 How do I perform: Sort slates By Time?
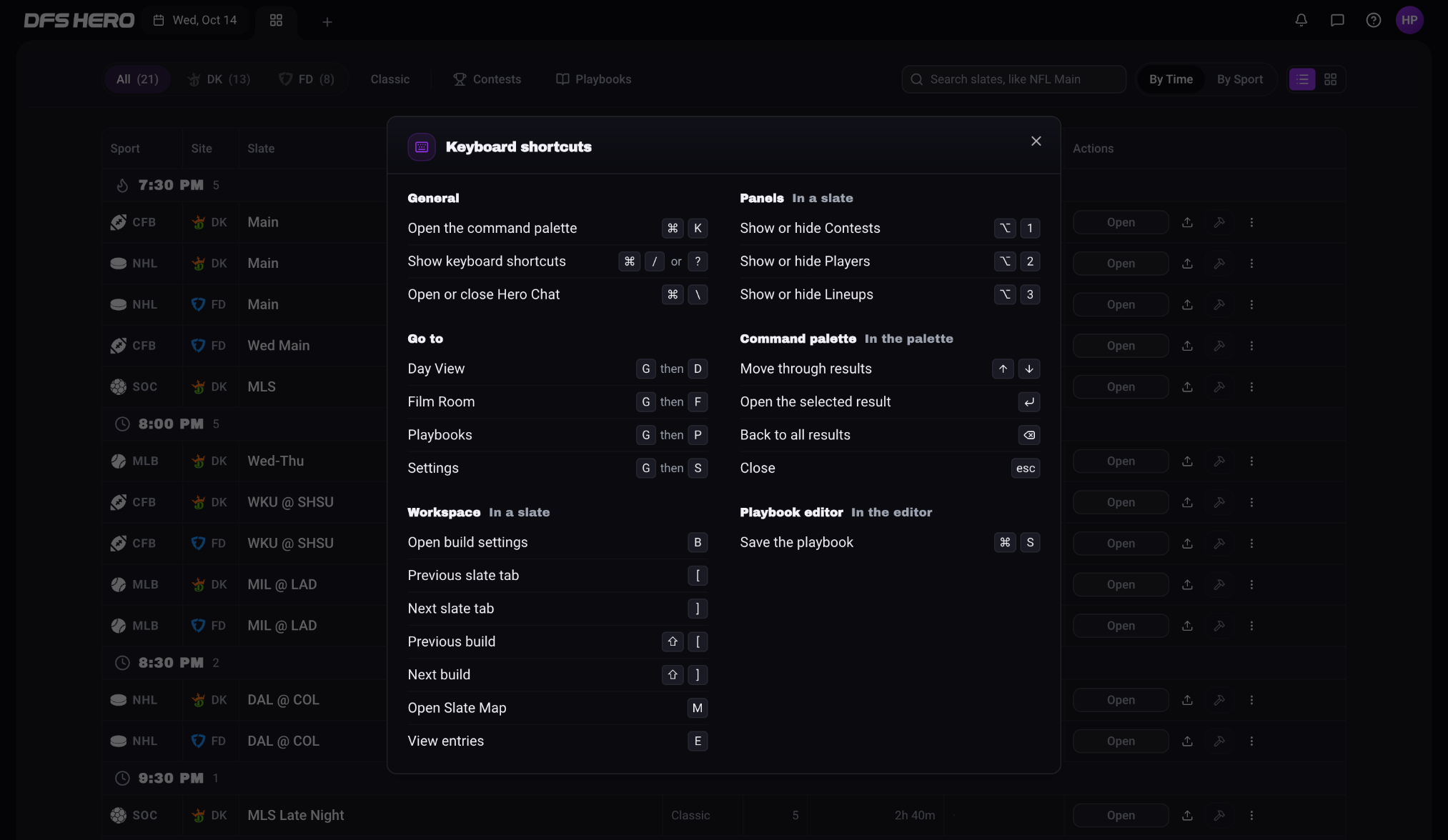click(1171, 79)
